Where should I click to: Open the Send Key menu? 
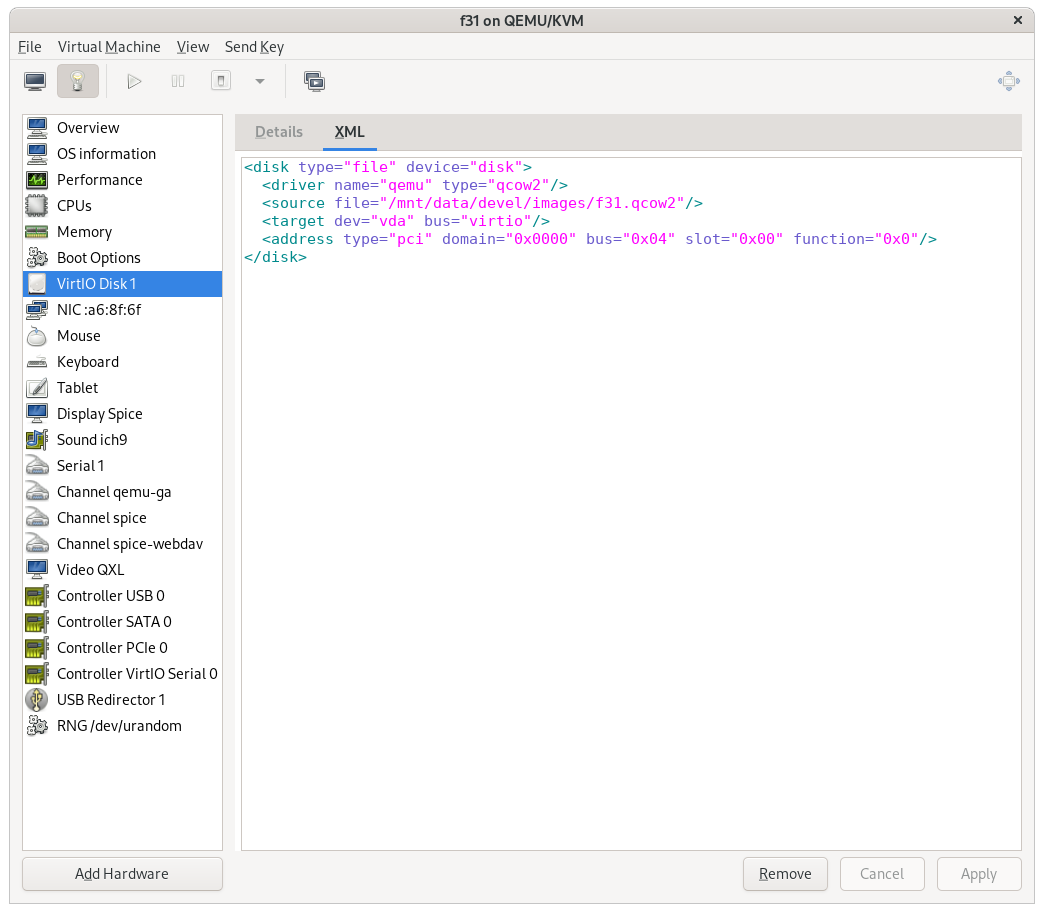(x=254, y=47)
